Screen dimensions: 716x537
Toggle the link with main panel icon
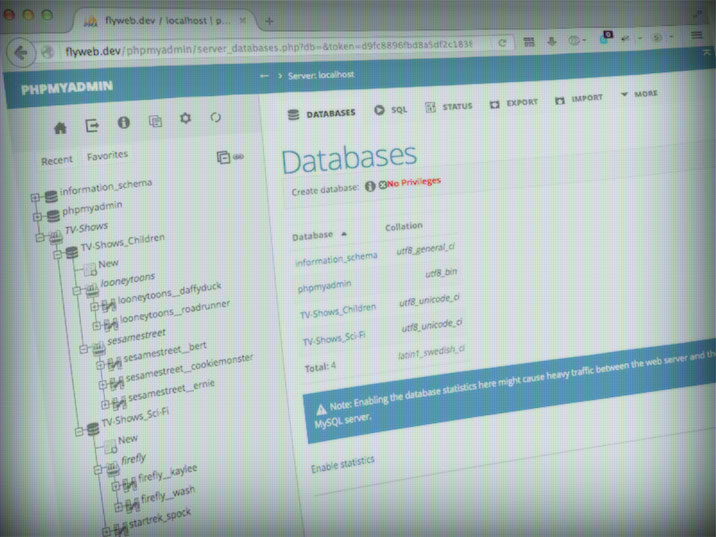point(238,157)
